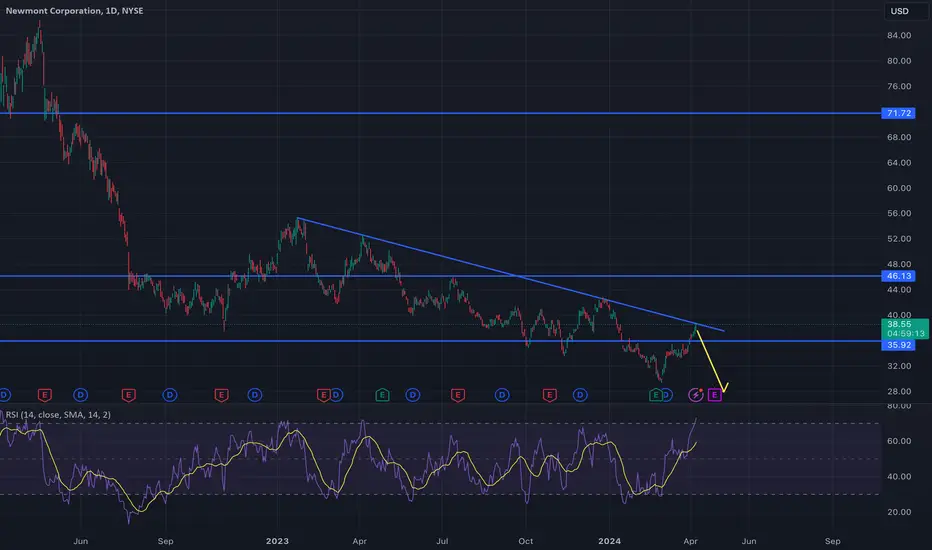The image size is (932, 550).
Task: Click the 28.00 price scale value
Action: (x=899, y=391)
